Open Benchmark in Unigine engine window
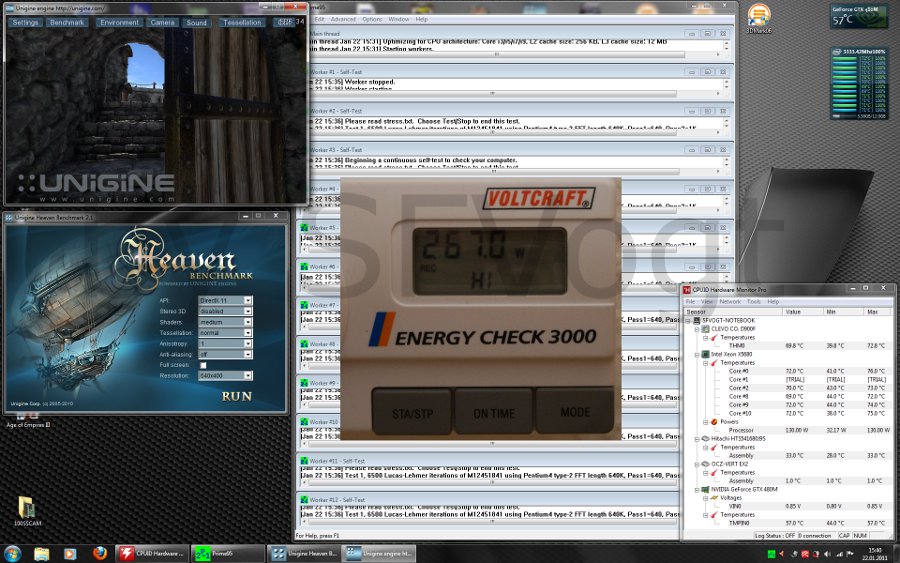Screen dimensions: 900x563 pyautogui.click(x=67, y=22)
